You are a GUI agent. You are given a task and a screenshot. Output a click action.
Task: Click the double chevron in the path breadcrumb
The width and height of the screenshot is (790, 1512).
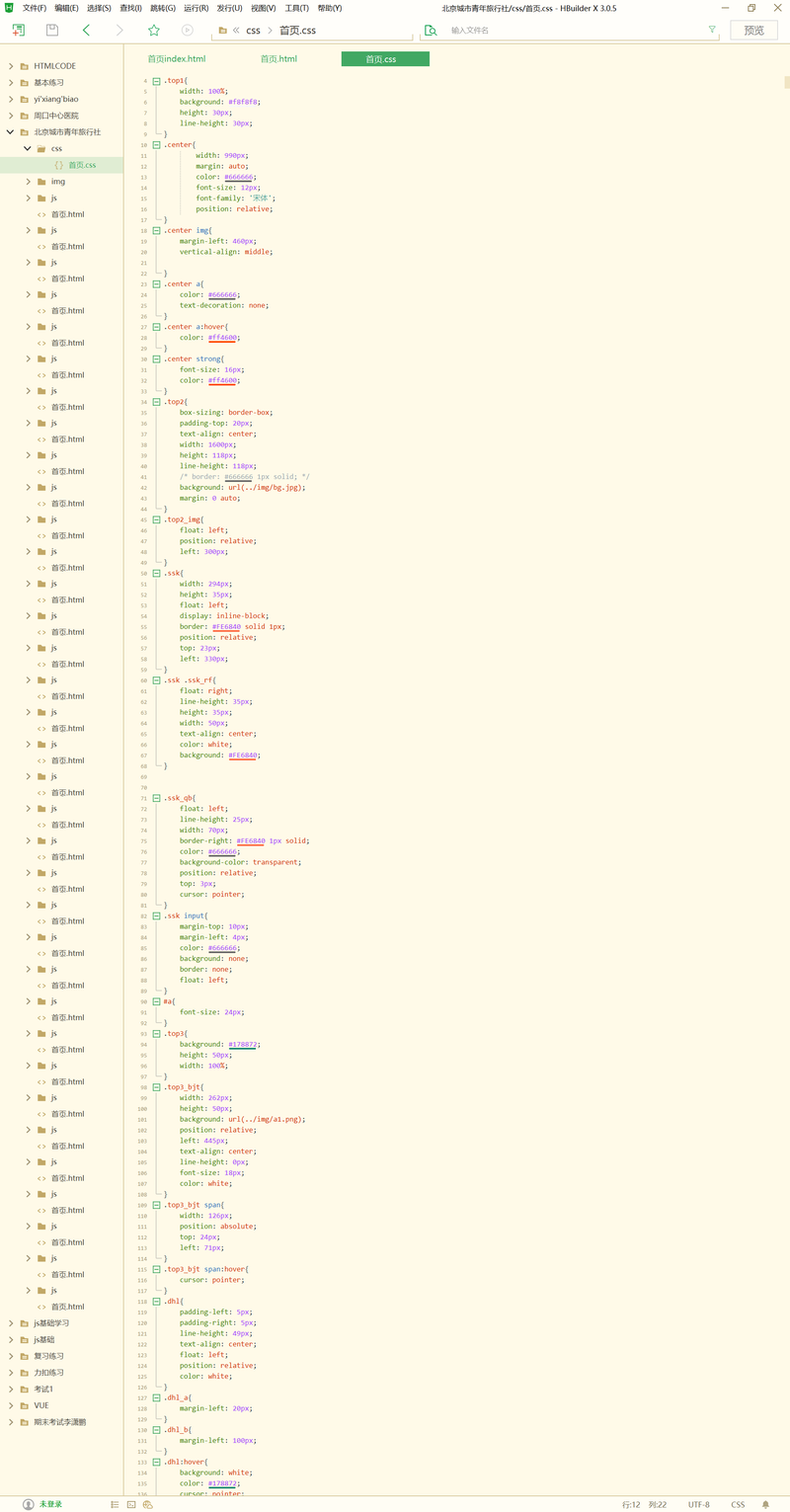[x=236, y=30]
